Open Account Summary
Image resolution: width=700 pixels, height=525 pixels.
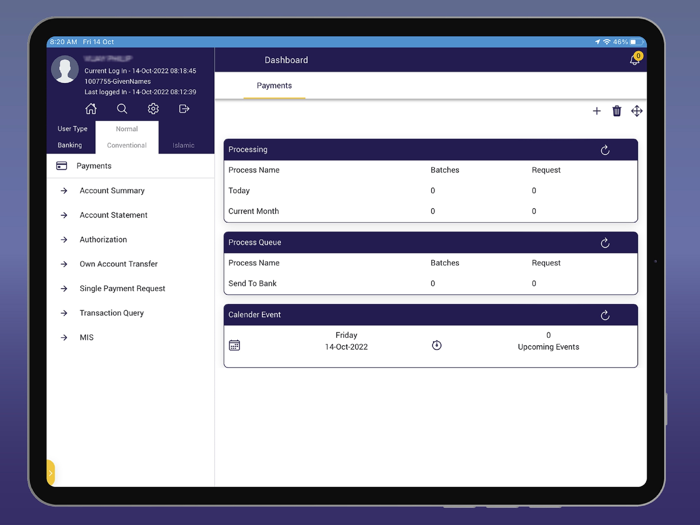tap(112, 191)
